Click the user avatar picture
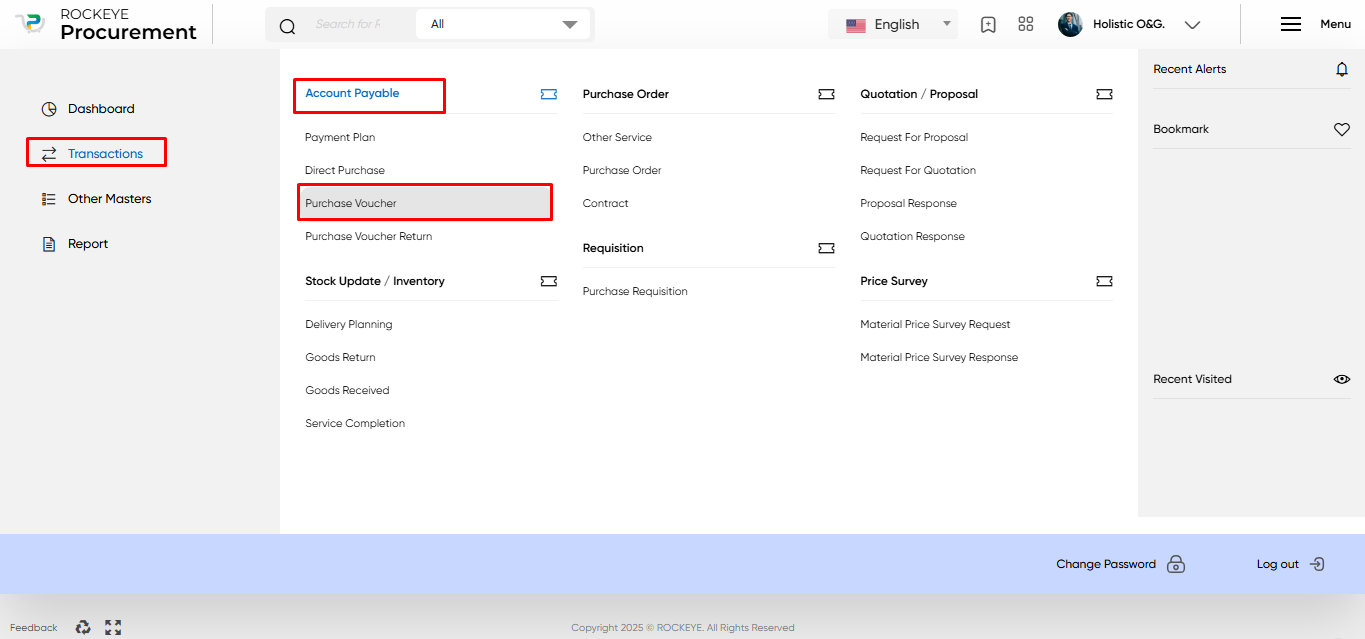 pos(1070,24)
